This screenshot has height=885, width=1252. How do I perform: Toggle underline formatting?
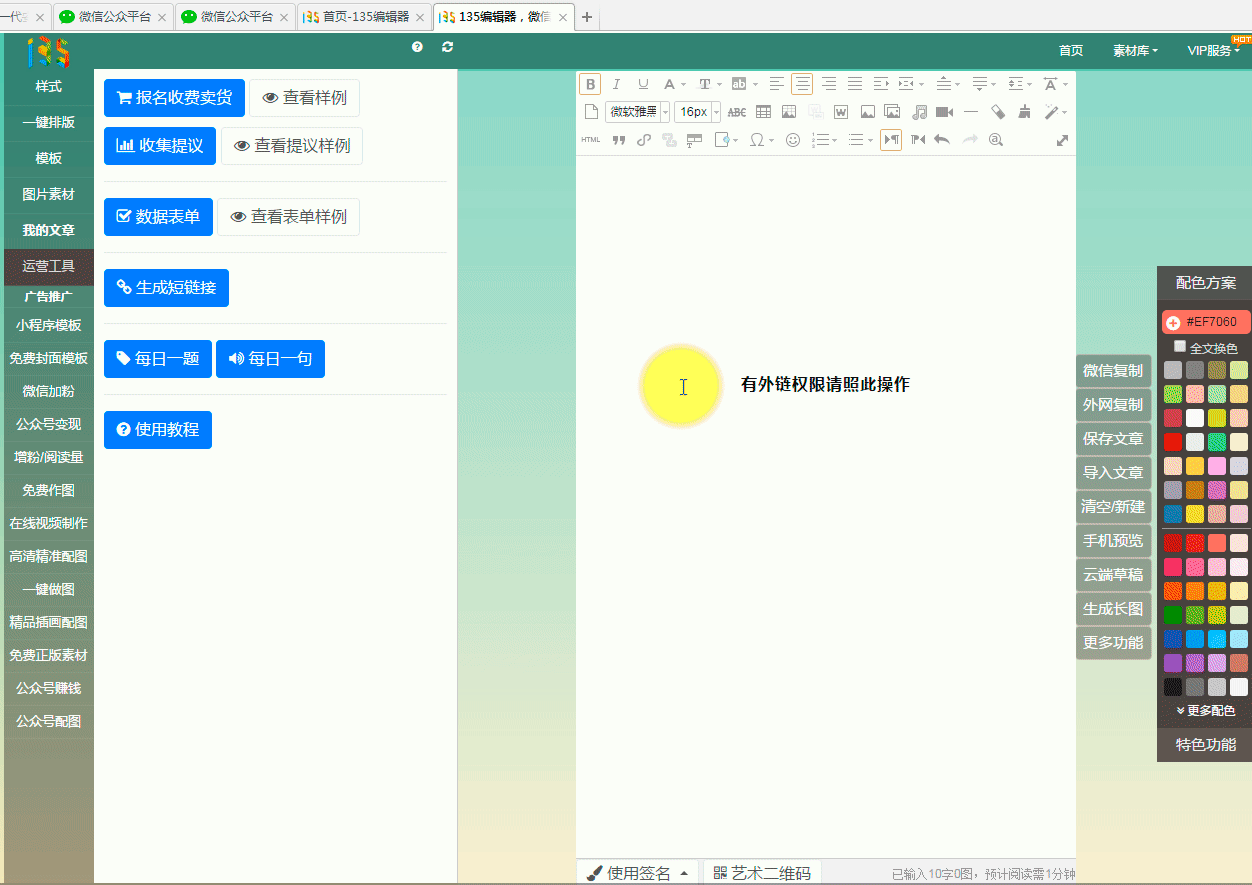(642, 84)
